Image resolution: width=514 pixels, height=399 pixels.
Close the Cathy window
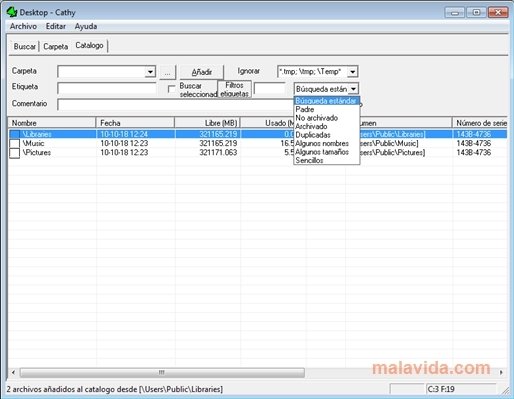[x=498, y=13]
